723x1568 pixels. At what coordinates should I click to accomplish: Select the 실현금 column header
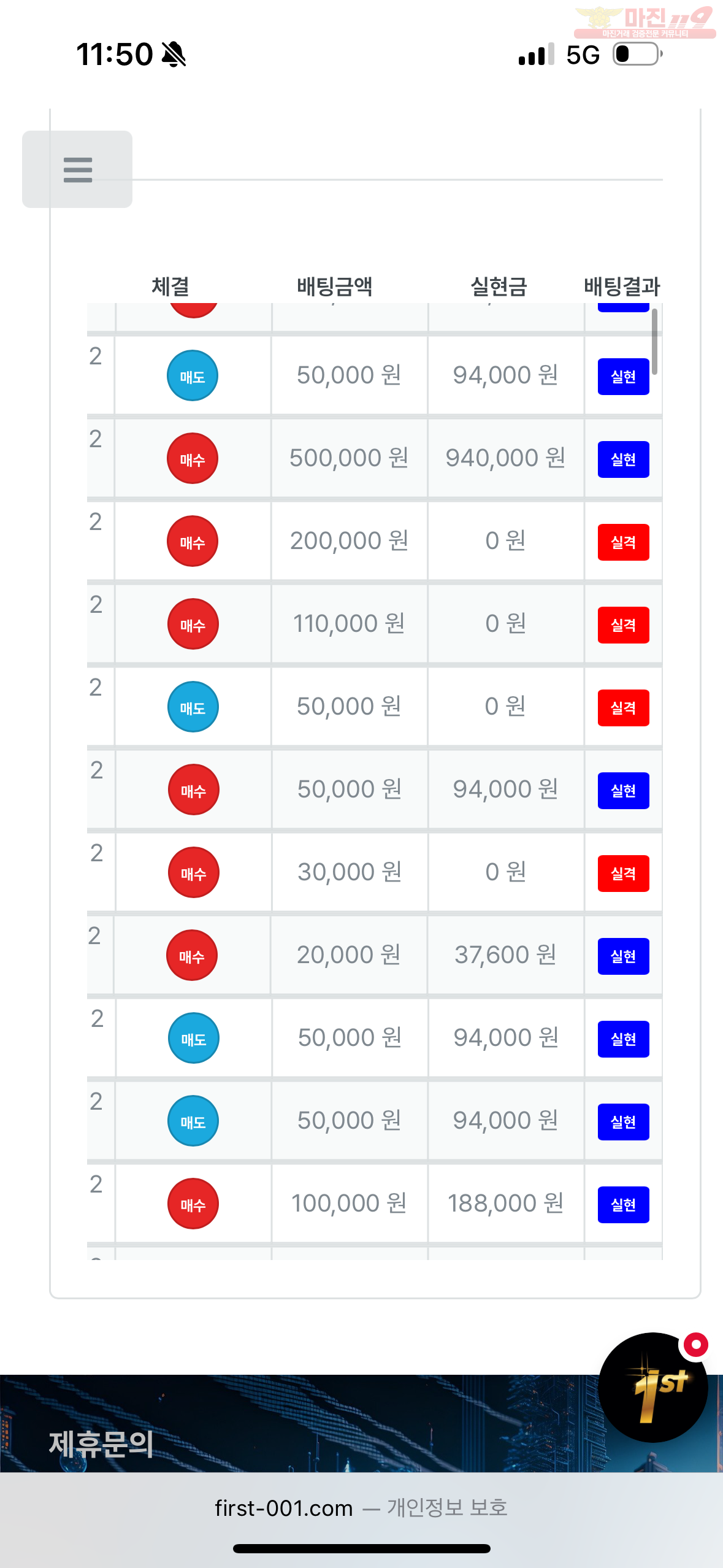click(x=499, y=286)
